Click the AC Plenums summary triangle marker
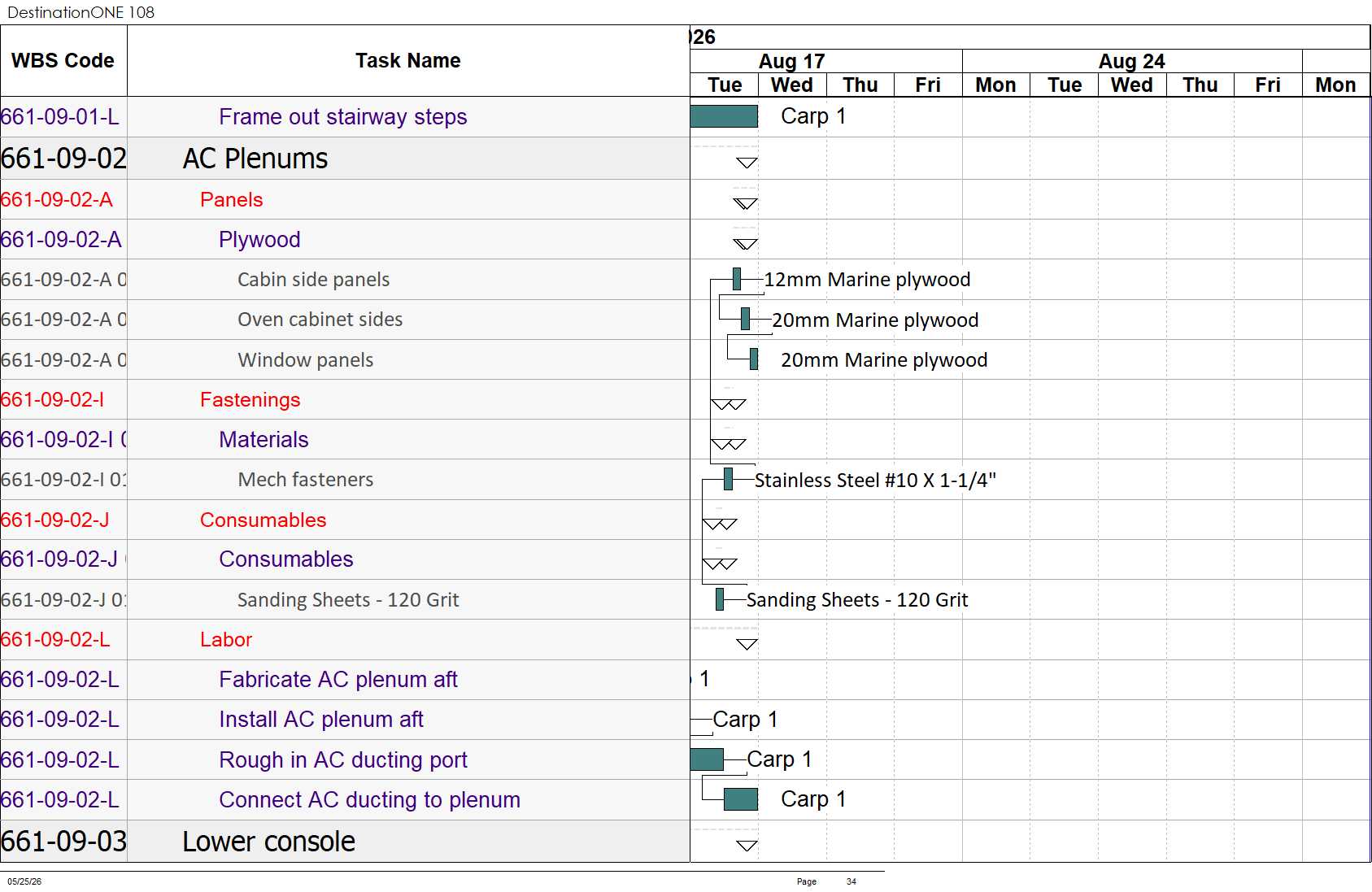 tap(747, 163)
